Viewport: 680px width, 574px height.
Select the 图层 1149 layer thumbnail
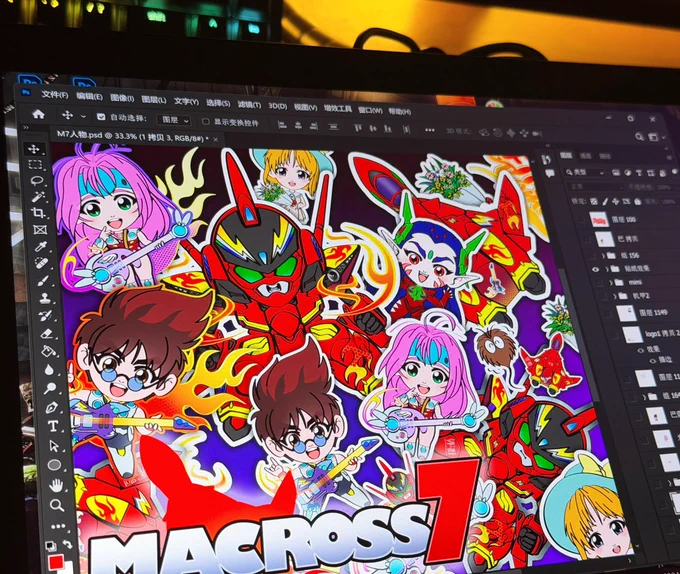pyautogui.click(x=626, y=313)
